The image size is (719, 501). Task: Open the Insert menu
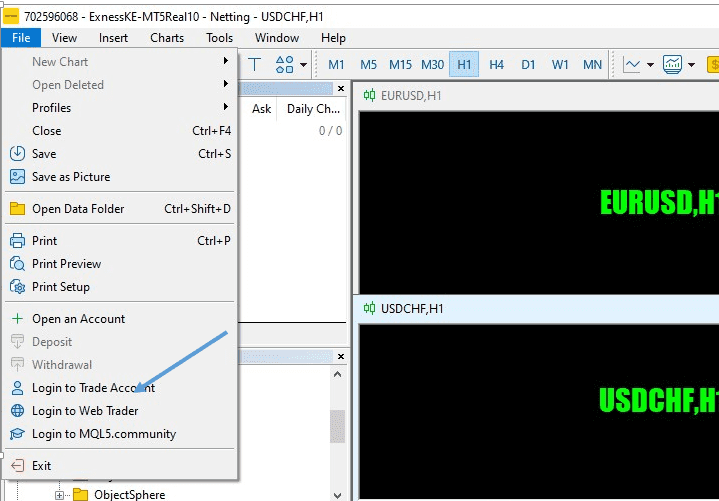click(113, 38)
